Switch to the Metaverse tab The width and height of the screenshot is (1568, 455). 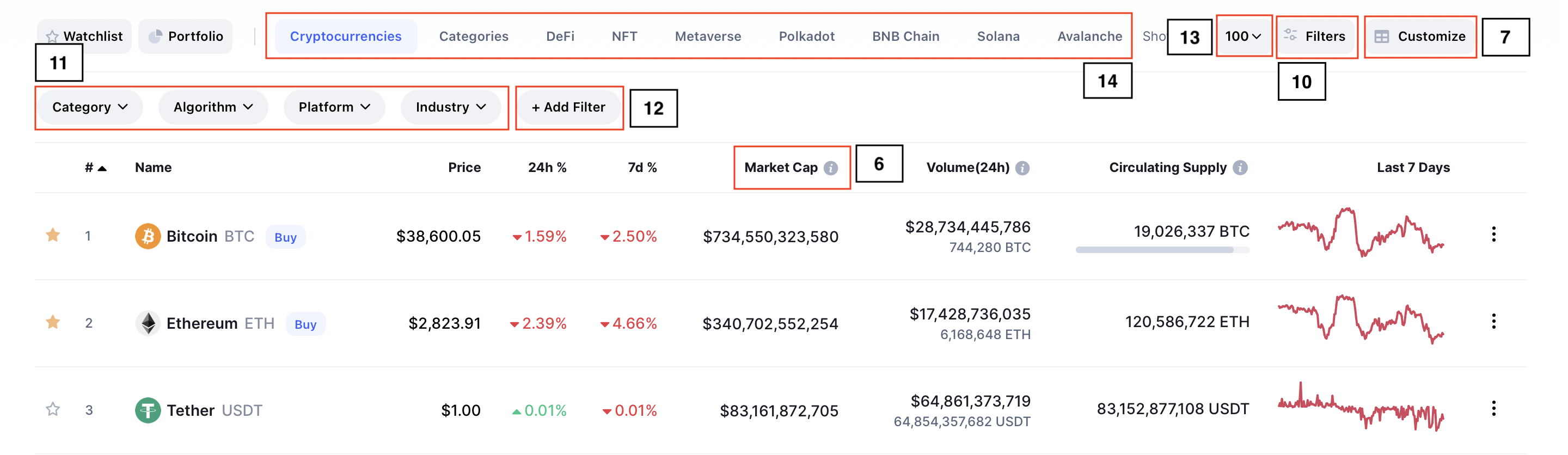(x=708, y=36)
